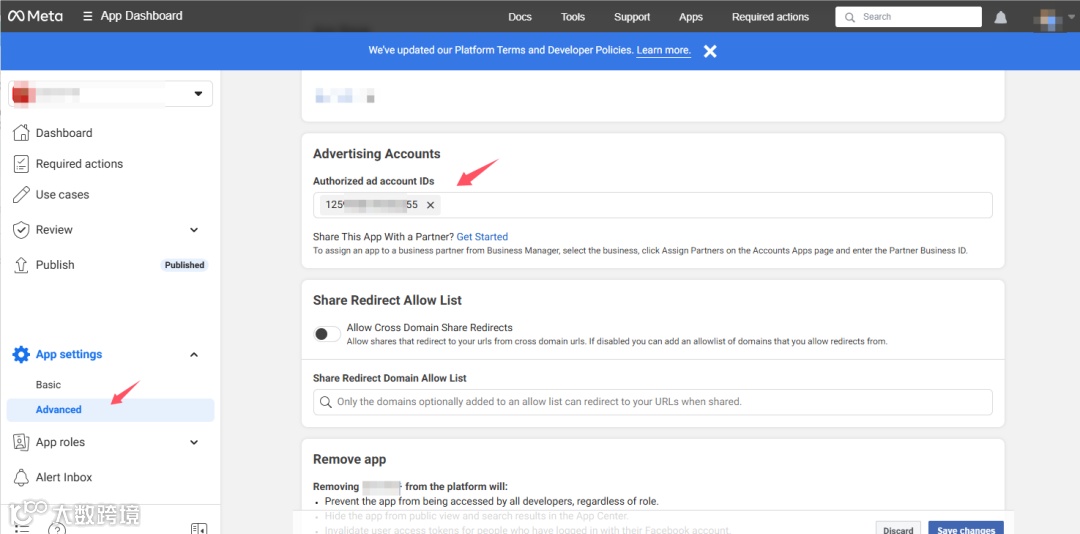Collapse the App settings section chevron
The height and width of the screenshot is (534, 1080).
[x=194, y=355]
